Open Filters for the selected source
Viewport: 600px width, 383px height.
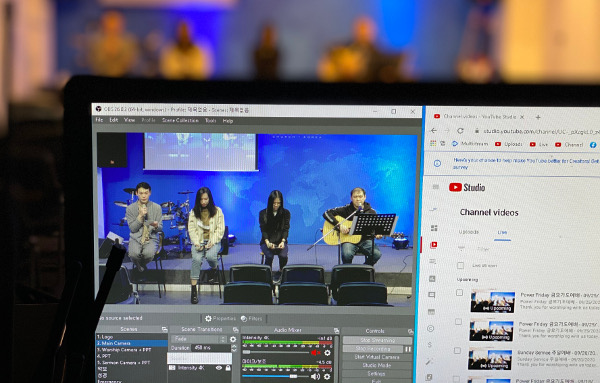coord(252,318)
